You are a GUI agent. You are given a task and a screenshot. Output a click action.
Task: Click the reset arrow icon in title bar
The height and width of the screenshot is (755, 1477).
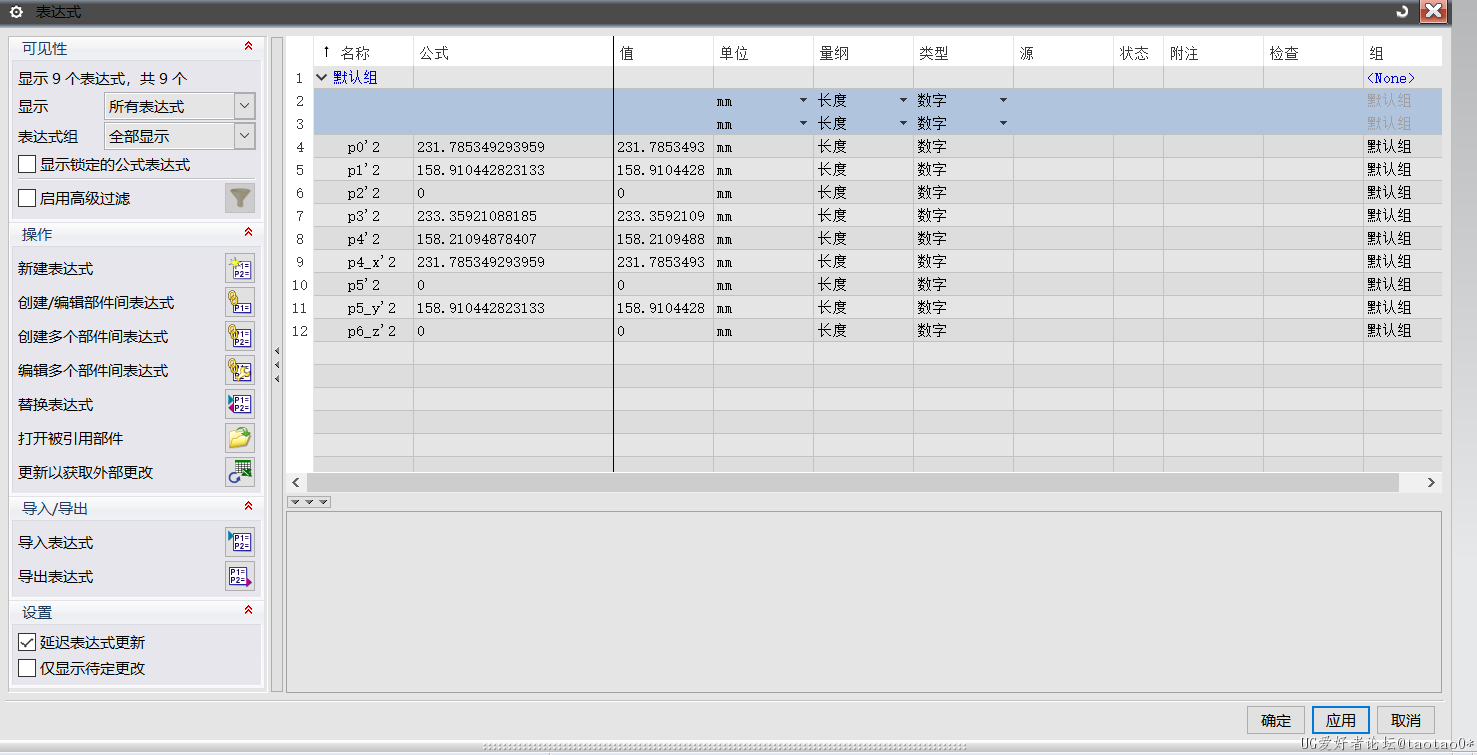click(1402, 12)
